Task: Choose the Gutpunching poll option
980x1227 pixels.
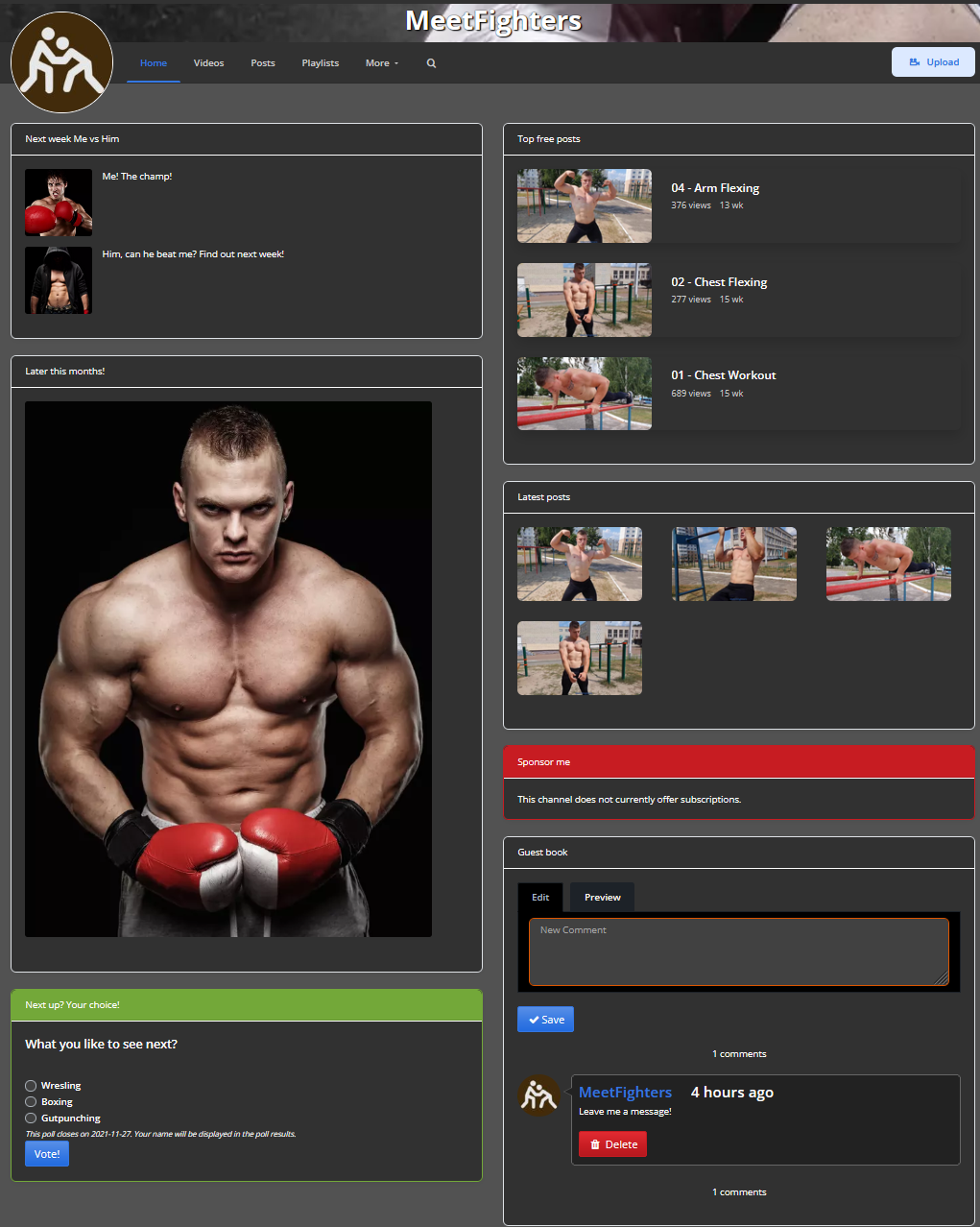Action: point(31,1119)
